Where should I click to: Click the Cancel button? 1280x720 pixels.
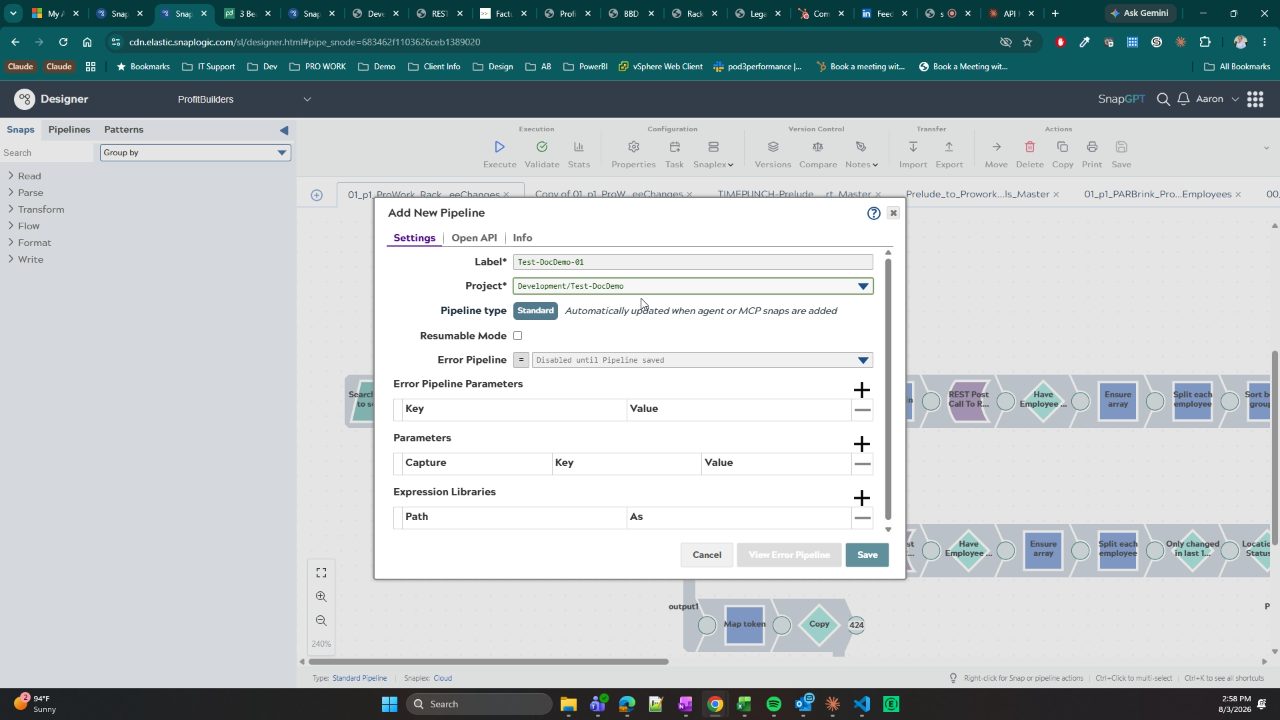point(707,555)
